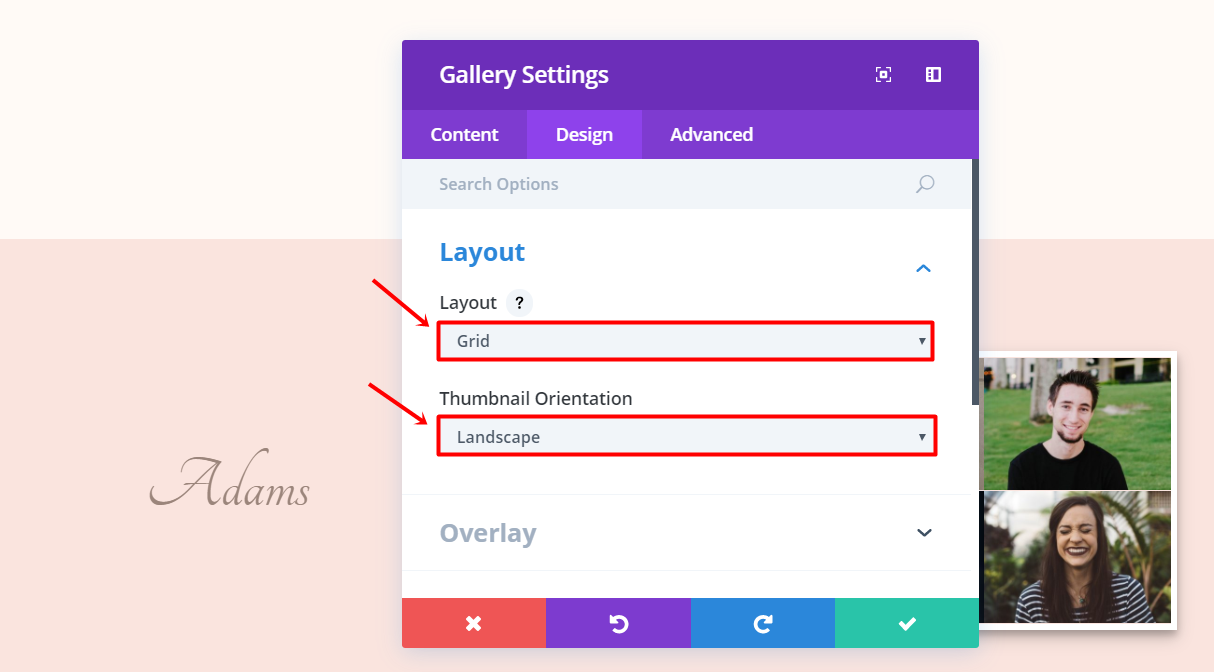Click the expand modal fullscreen icon
This screenshot has height=672, width=1214.
[883, 75]
